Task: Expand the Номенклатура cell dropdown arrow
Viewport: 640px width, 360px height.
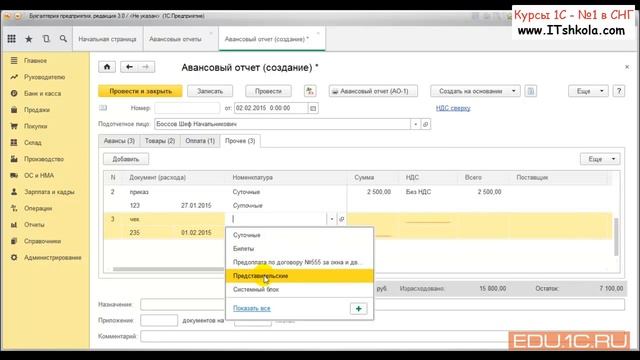Action: (x=331, y=219)
